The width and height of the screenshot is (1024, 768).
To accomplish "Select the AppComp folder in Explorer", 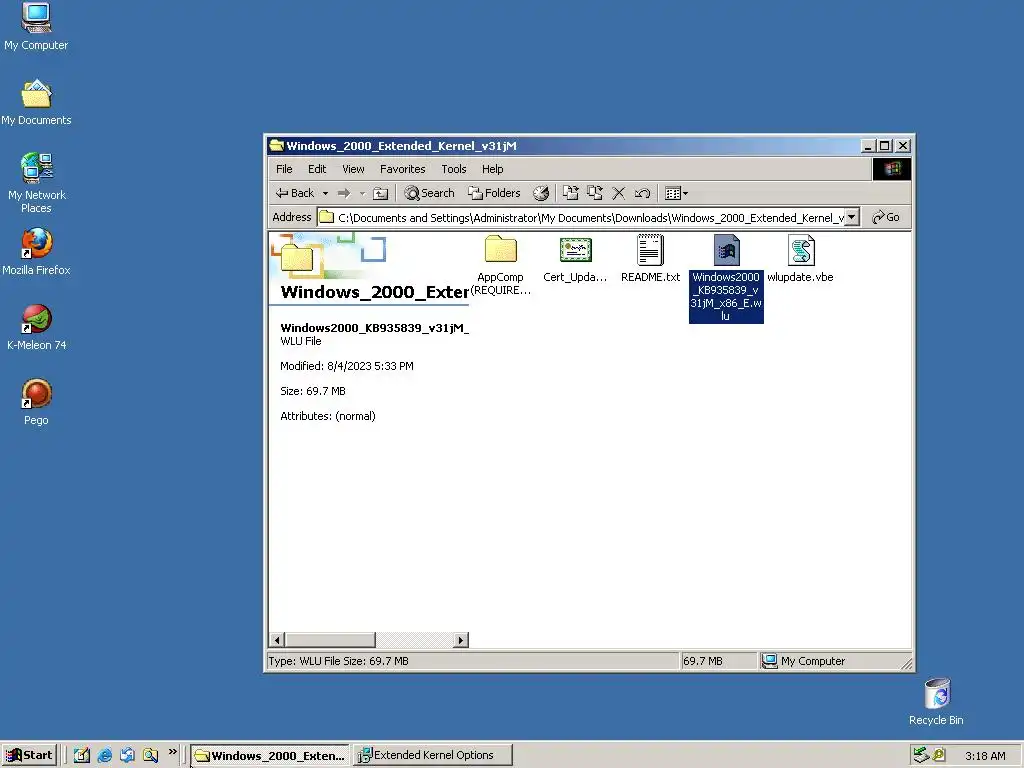I will click(500, 265).
